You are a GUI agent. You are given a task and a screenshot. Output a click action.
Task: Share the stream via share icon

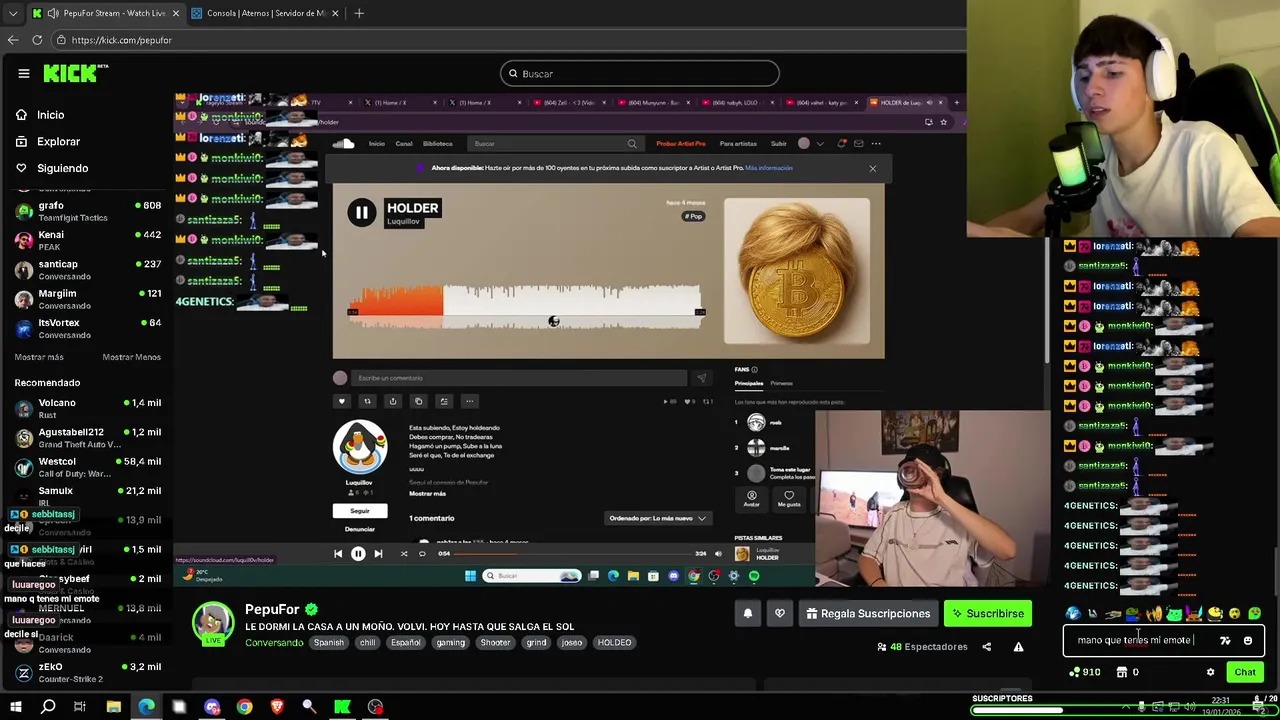pos(986,647)
